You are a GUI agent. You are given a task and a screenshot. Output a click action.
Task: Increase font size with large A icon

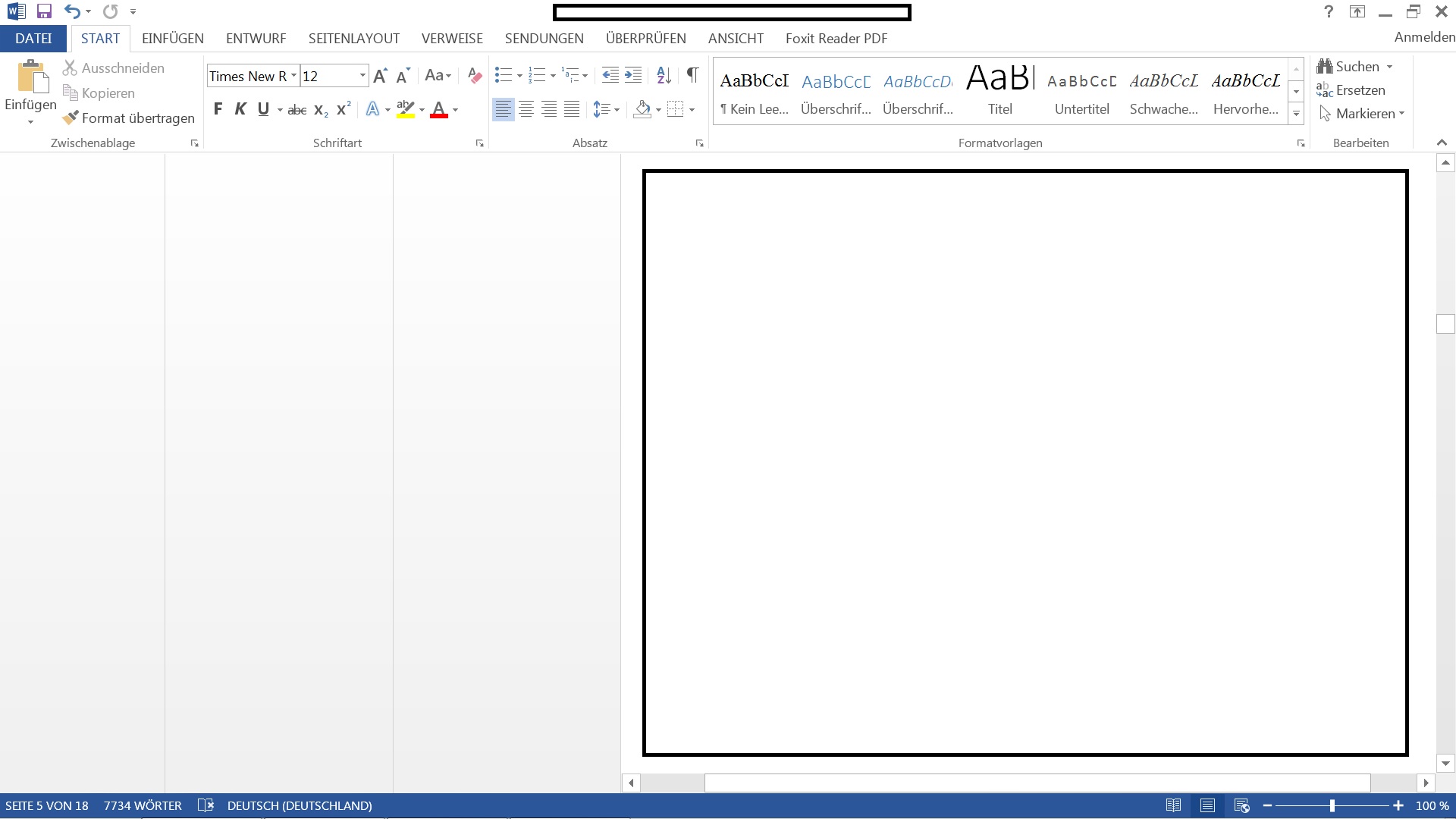[x=380, y=75]
